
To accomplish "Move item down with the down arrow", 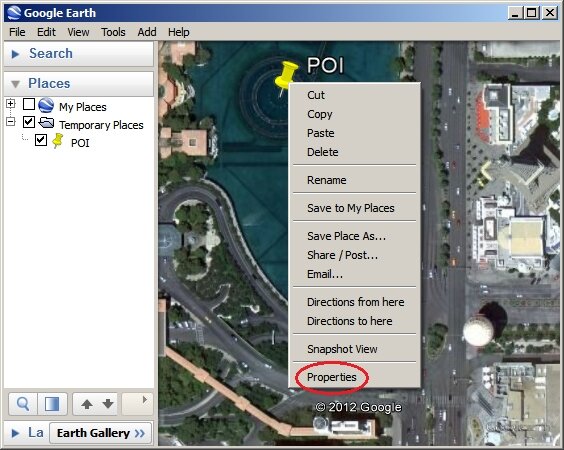I will 108,404.
